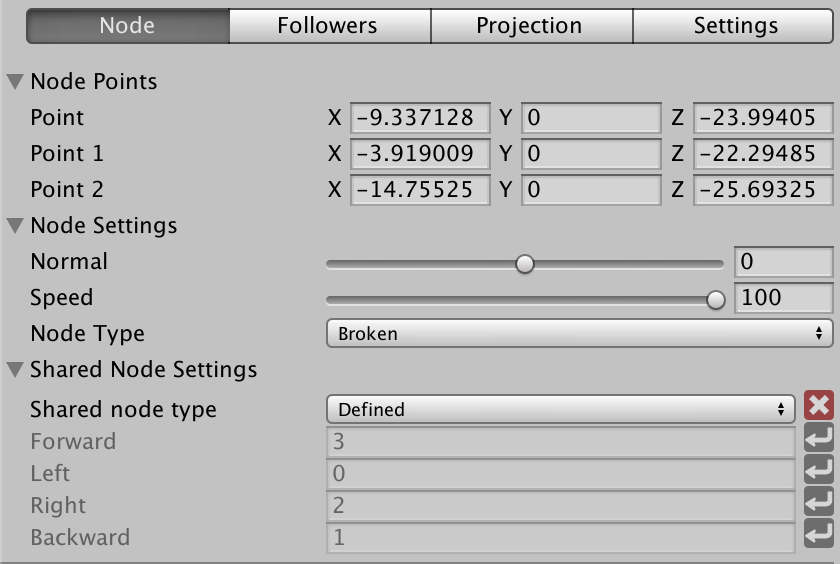Click the Point 1 Z value field
Image resolution: width=840 pixels, height=564 pixels.
pyautogui.click(x=763, y=154)
